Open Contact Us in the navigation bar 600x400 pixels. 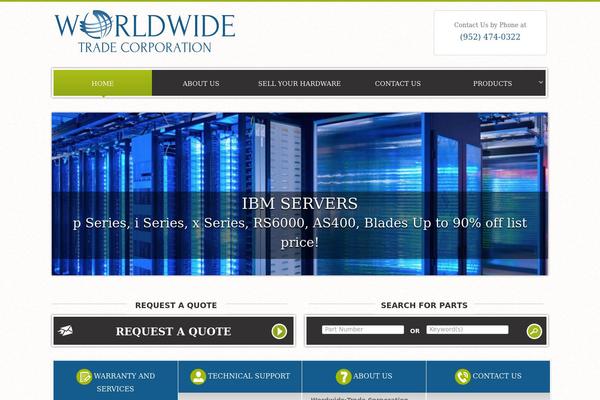pyautogui.click(x=398, y=83)
